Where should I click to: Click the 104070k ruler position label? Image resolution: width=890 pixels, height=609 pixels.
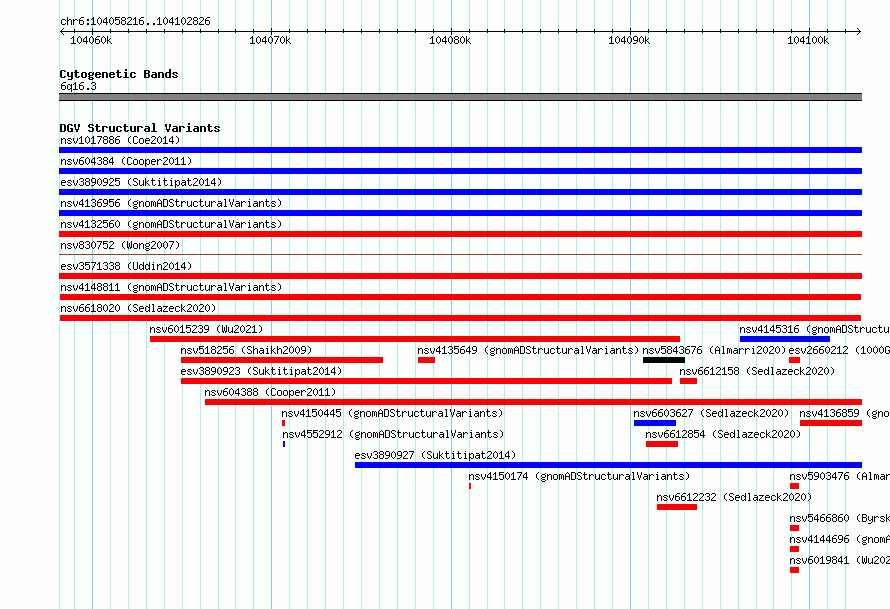(x=270, y=41)
